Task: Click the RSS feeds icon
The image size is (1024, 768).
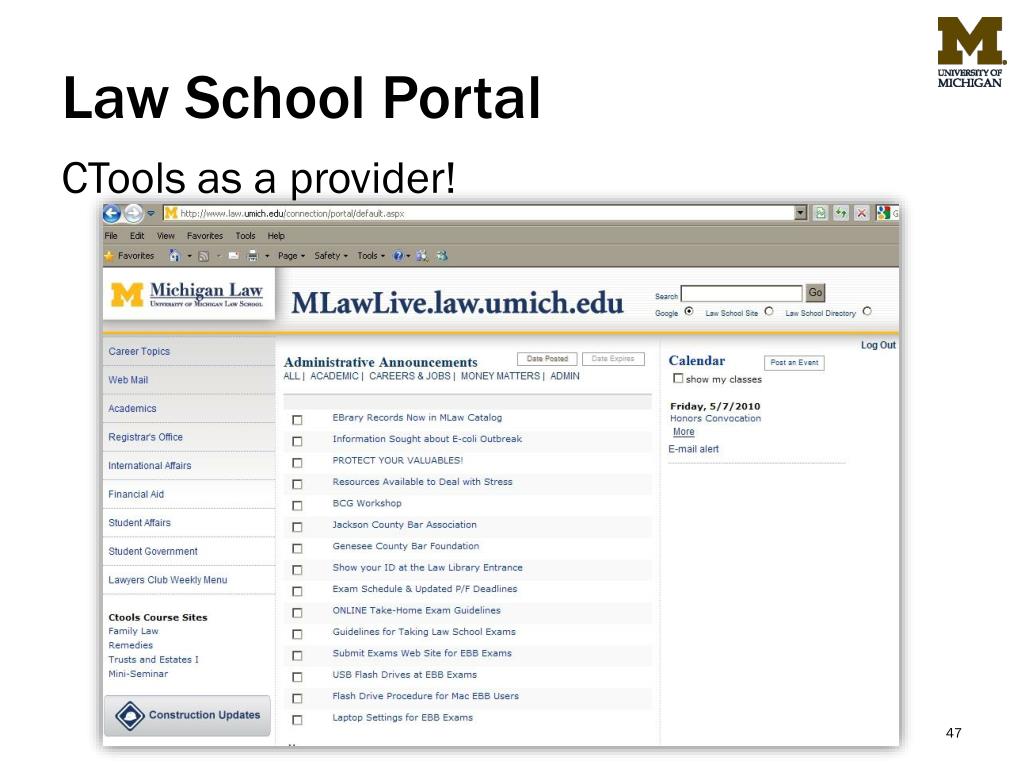Action: (x=204, y=256)
